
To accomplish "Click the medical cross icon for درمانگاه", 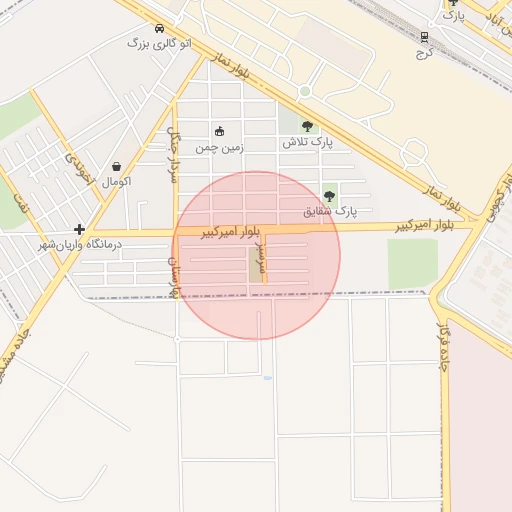I will (x=79, y=229).
